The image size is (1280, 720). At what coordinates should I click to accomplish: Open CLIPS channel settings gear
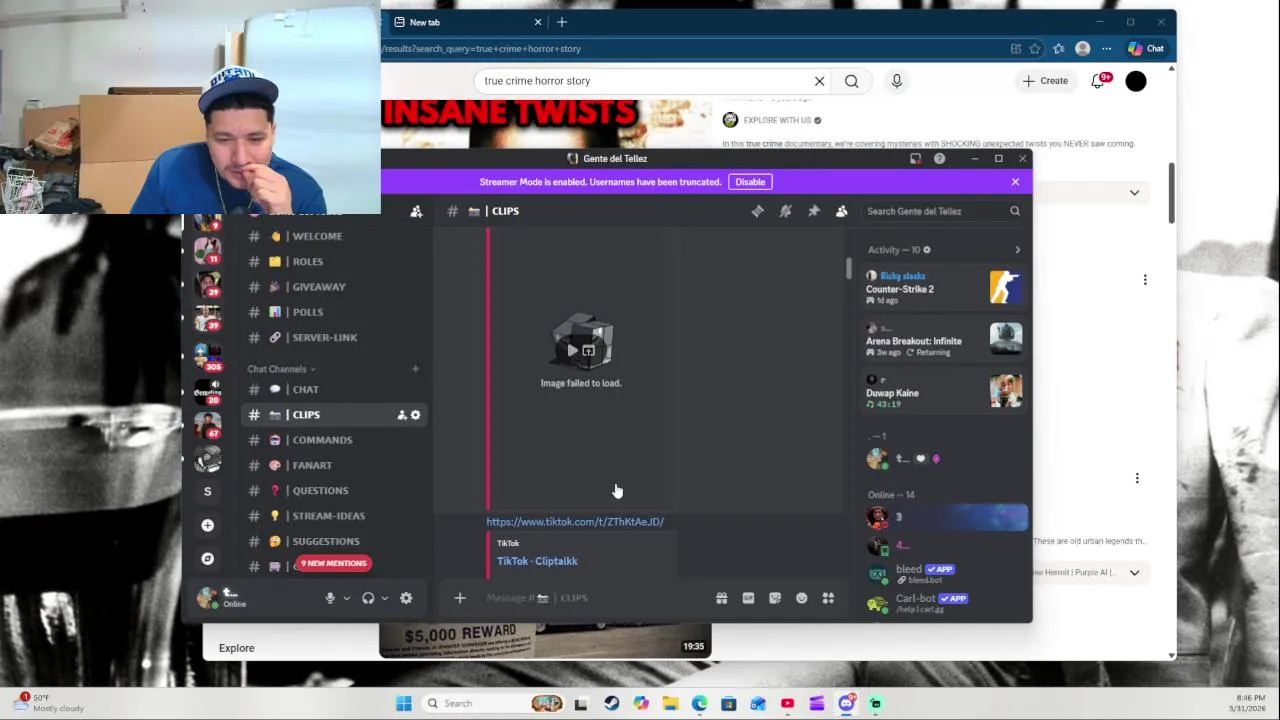[x=416, y=415]
